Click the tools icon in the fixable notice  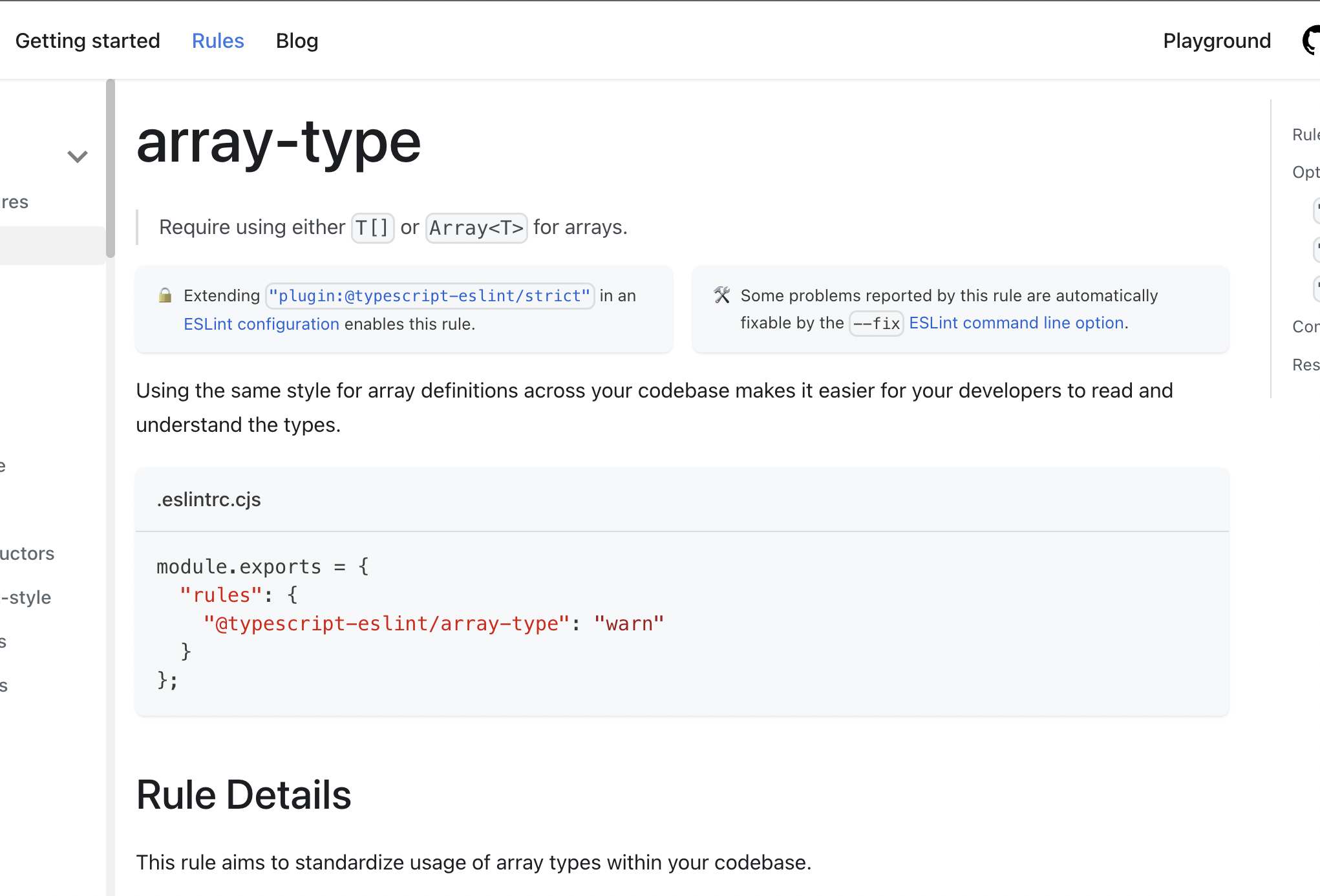(x=722, y=295)
